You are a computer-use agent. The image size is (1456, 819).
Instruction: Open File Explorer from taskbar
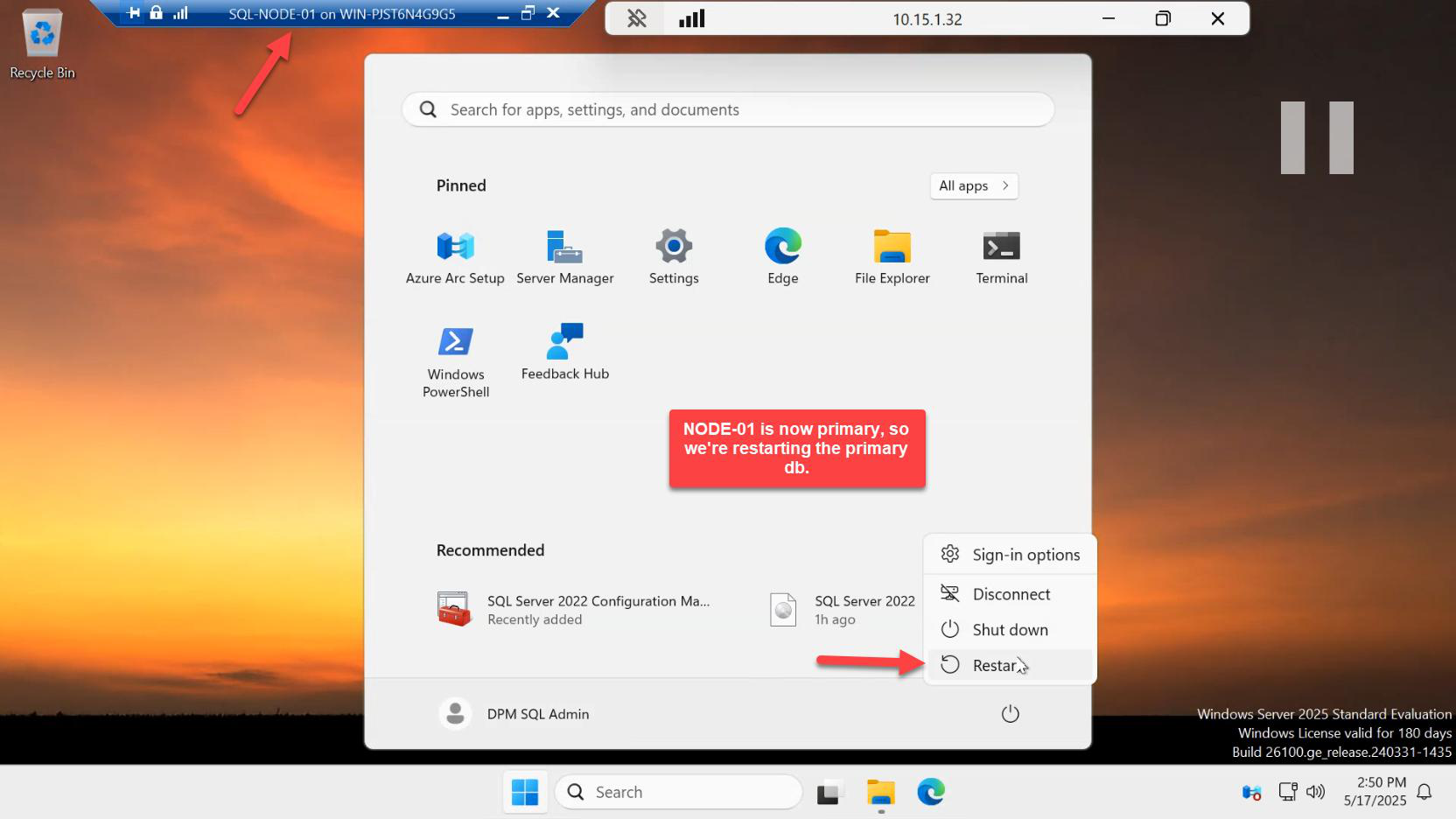[x=880, y=792]
